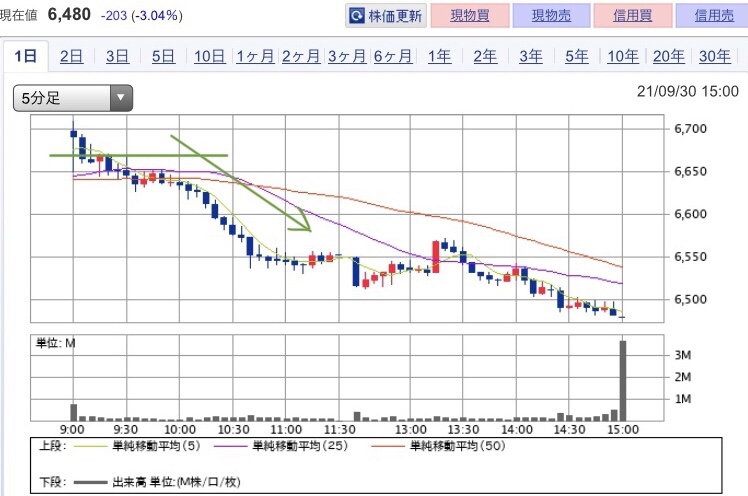This screenshot has width=748, height=496.
Task: Click the 単純移動平均(25) legend entry
Action: point(281,446)
